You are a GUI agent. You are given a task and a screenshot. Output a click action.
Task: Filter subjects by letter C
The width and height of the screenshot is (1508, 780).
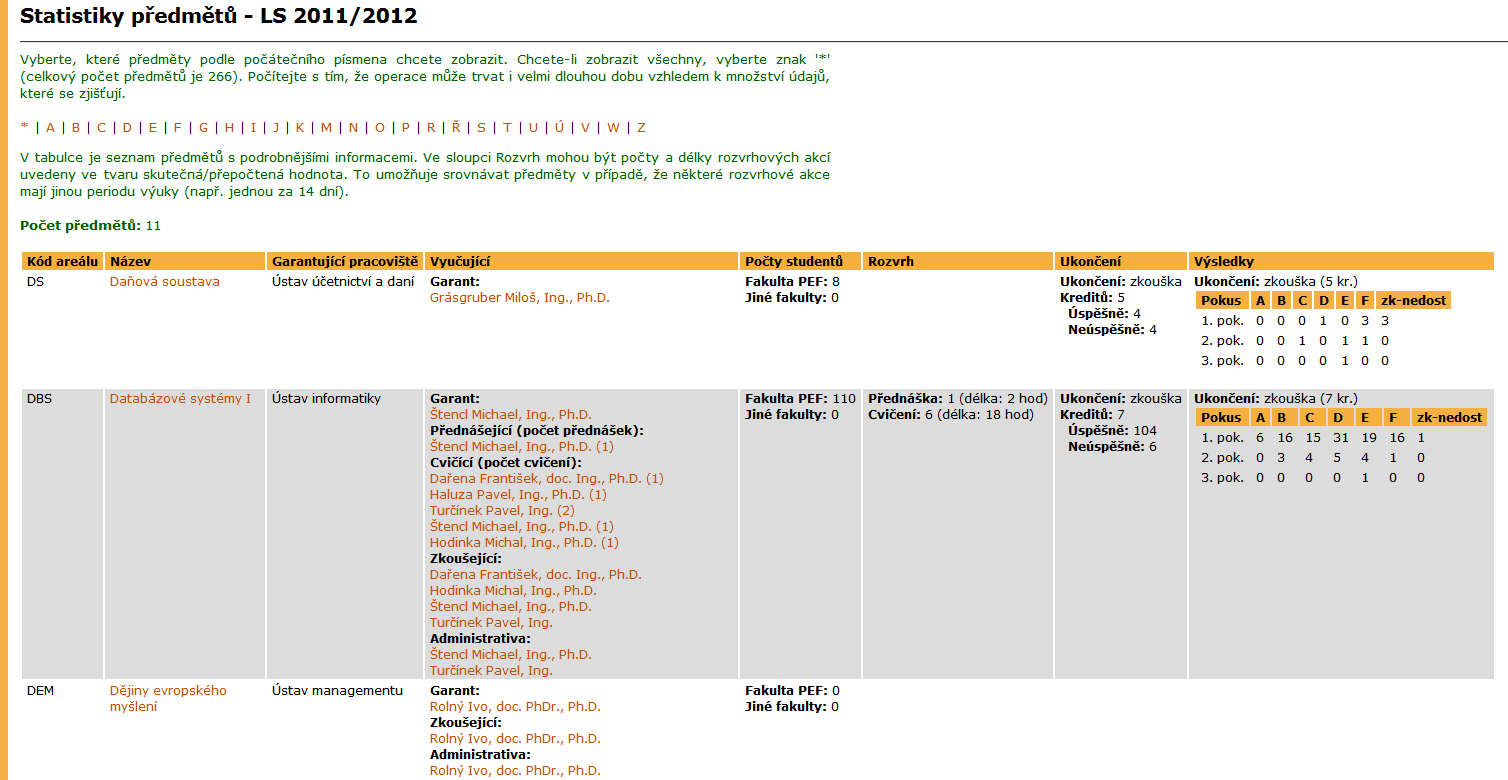tap(102, 128)
